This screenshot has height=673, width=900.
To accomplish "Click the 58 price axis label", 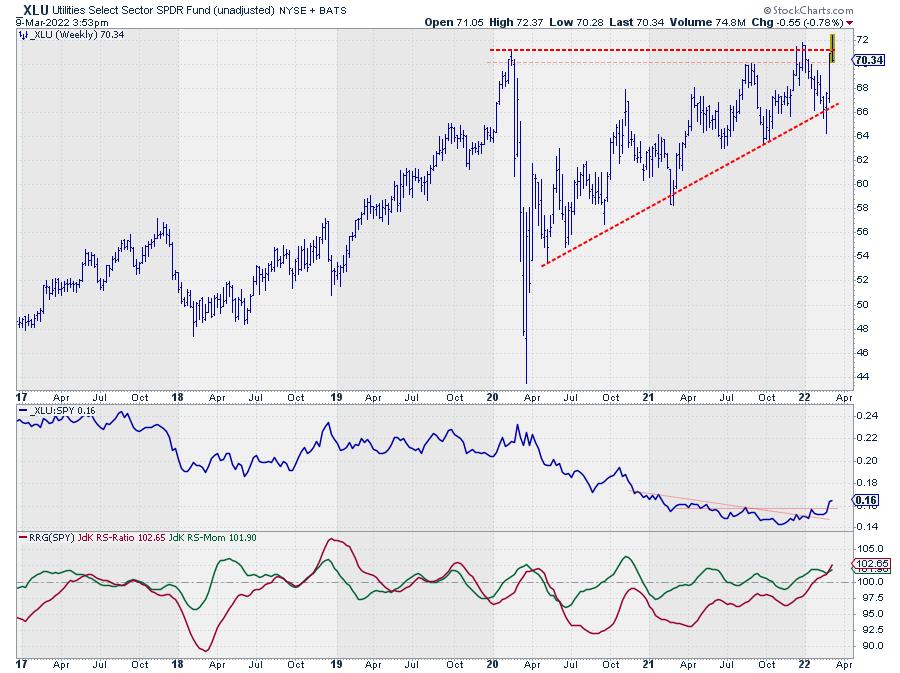I will pos(862,208).
